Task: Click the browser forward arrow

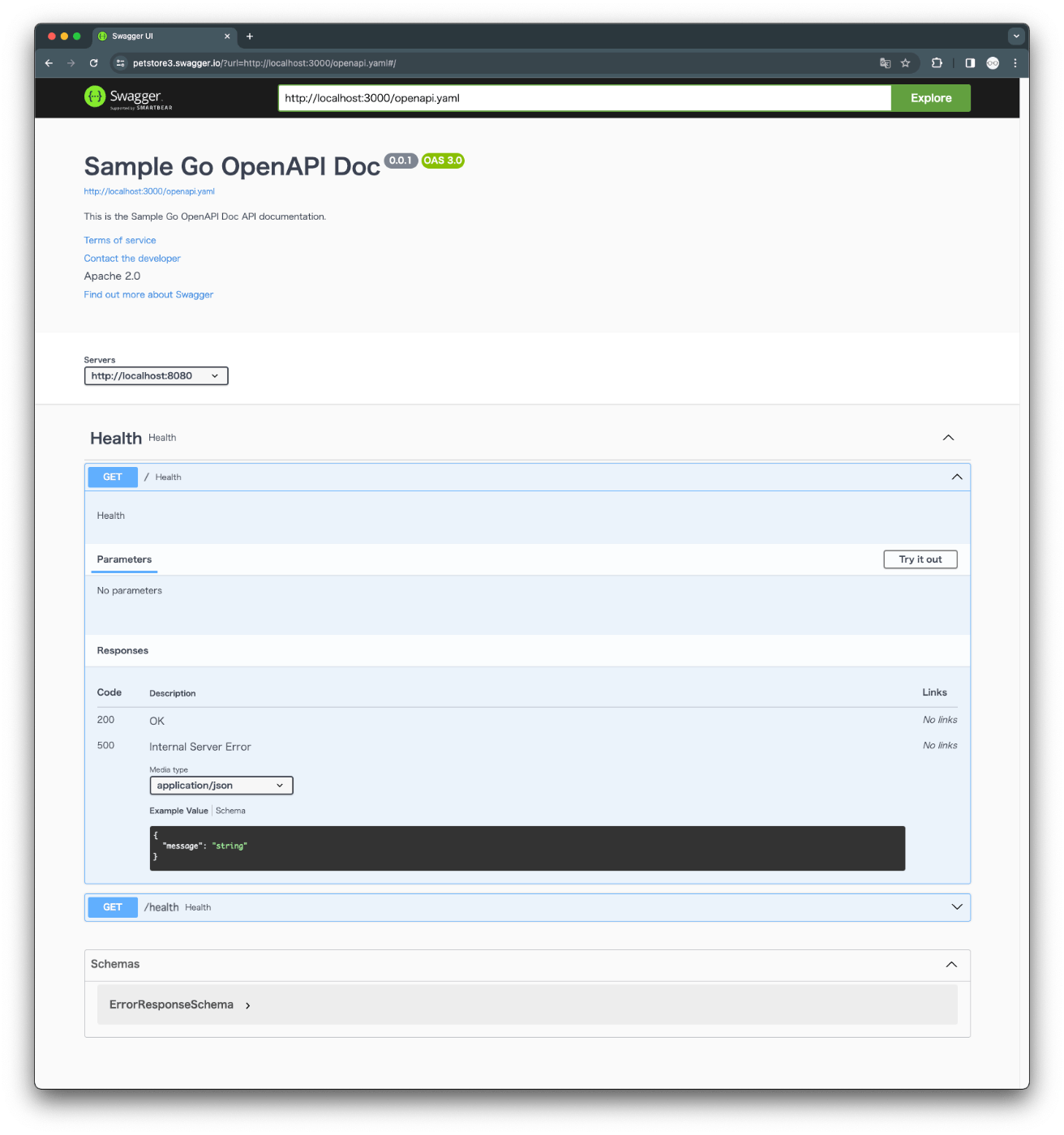Action: coord(71,63)
